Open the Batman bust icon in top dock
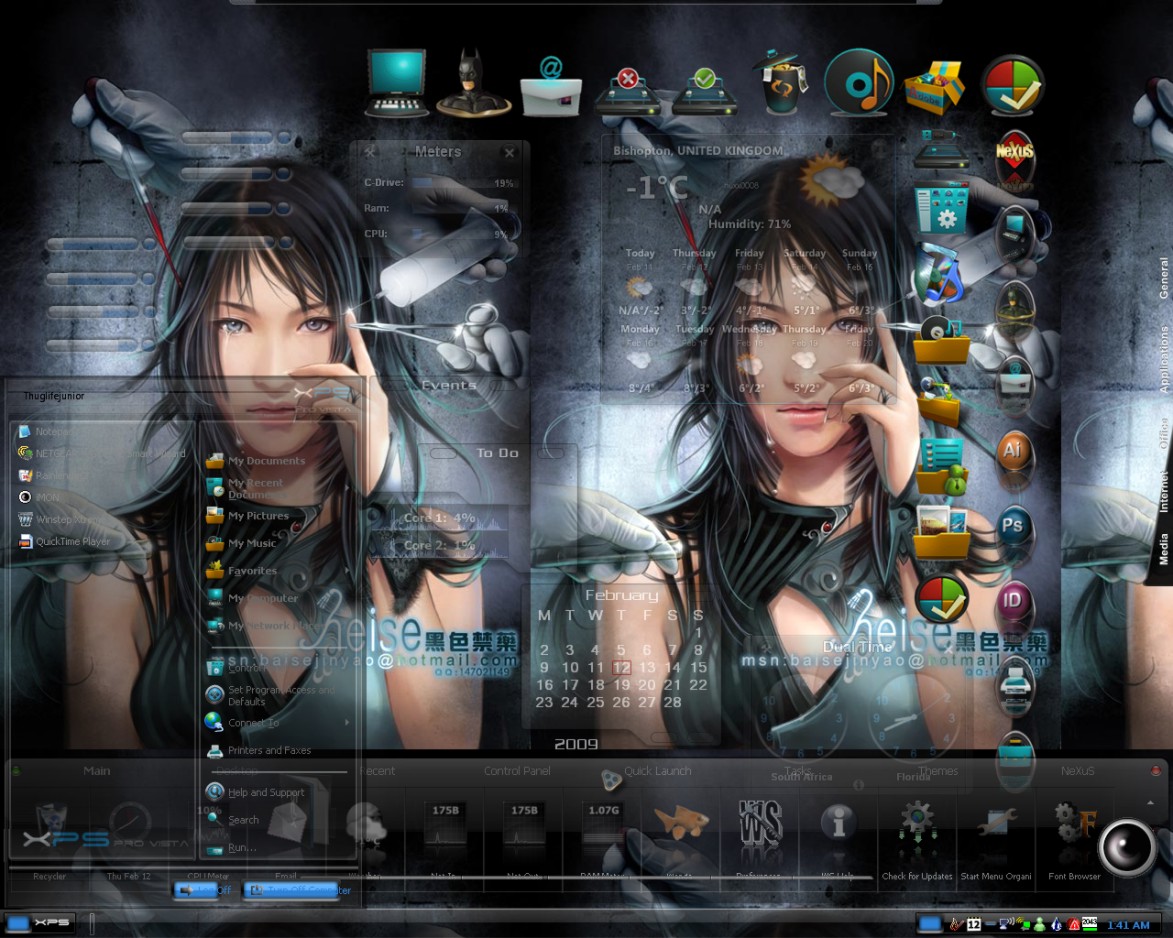The width and height of the screenshot is (1173, 938). coord(473,83)
